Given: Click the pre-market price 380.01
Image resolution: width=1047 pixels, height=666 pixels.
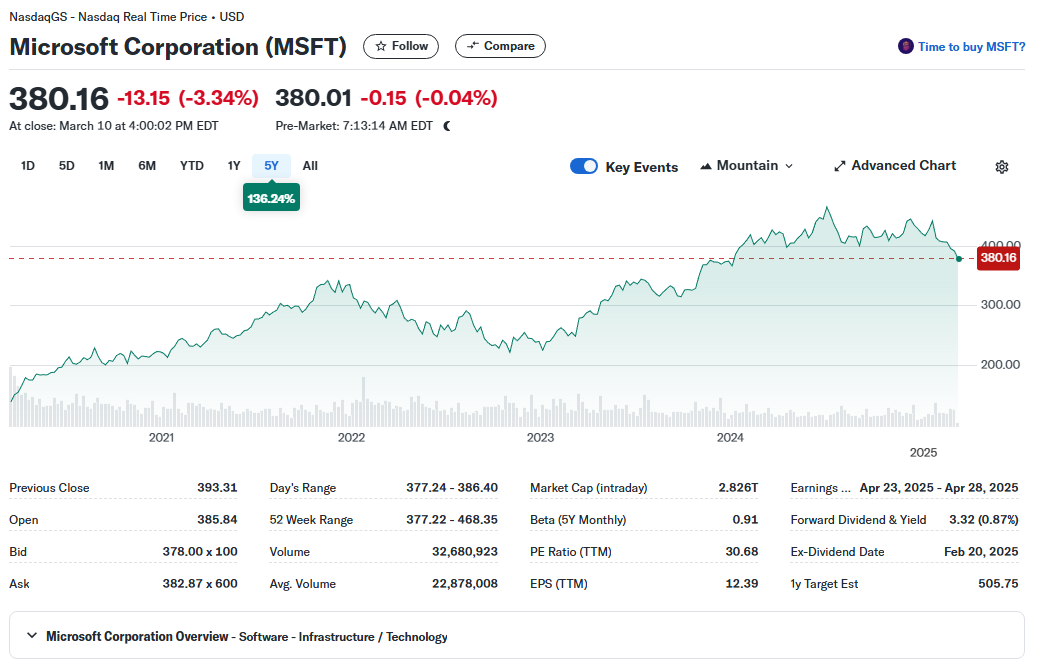Looking at the screenshot, I should point(313,98).
